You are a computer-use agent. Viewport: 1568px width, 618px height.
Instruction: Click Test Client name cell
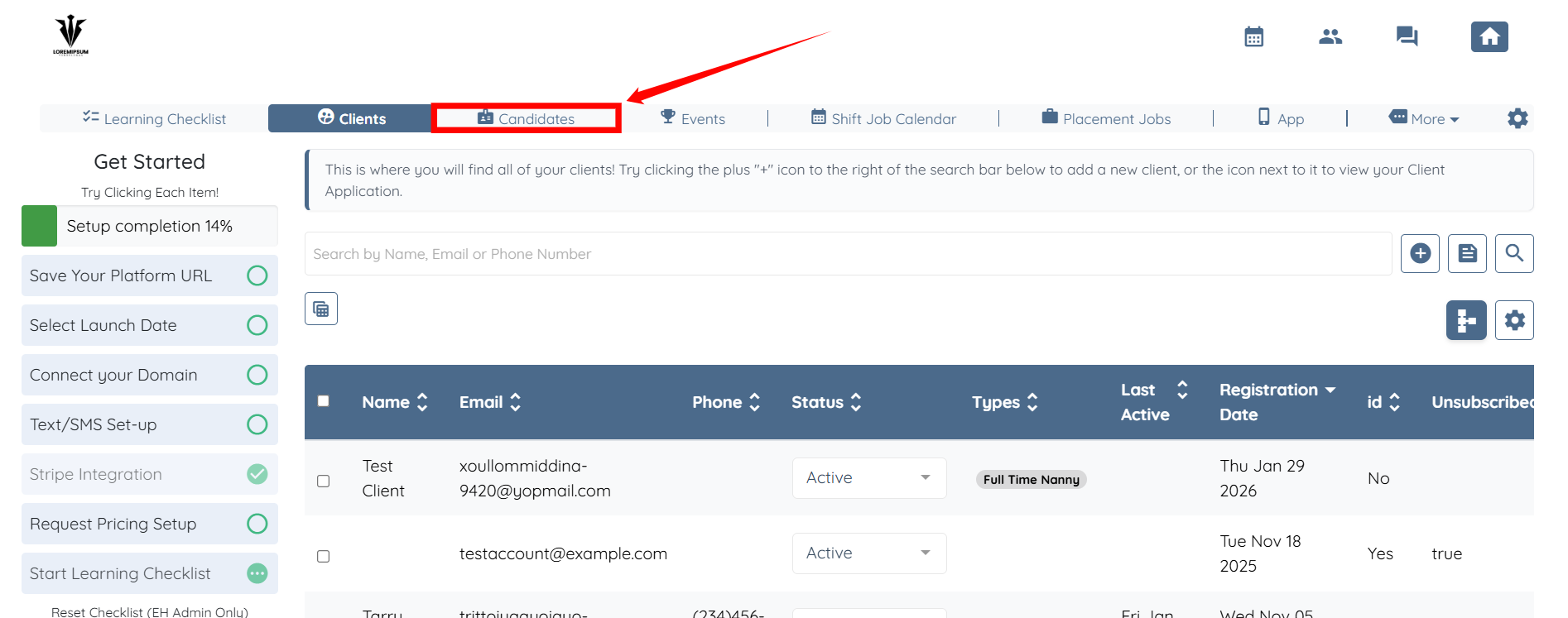pyautogui.click(x=383, y=478)
